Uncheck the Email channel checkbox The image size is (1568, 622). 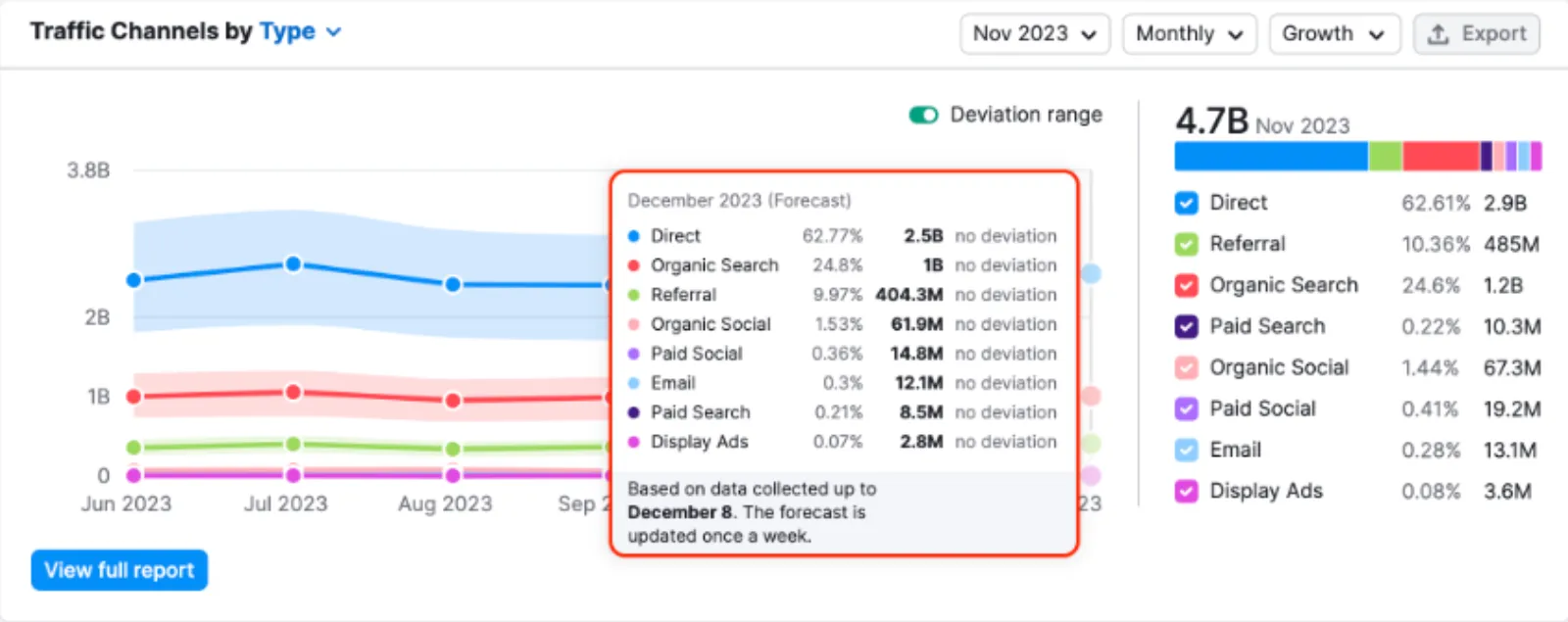click(1186, 450)
